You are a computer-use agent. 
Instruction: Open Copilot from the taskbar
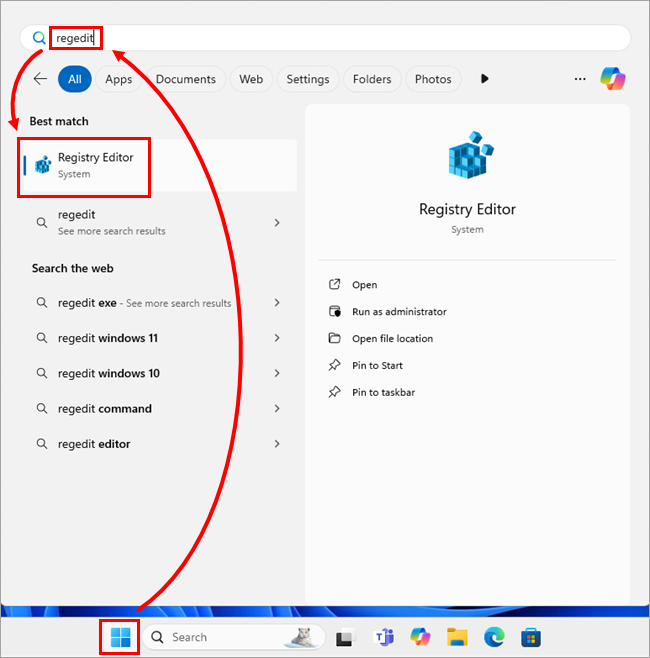(420, 637)
